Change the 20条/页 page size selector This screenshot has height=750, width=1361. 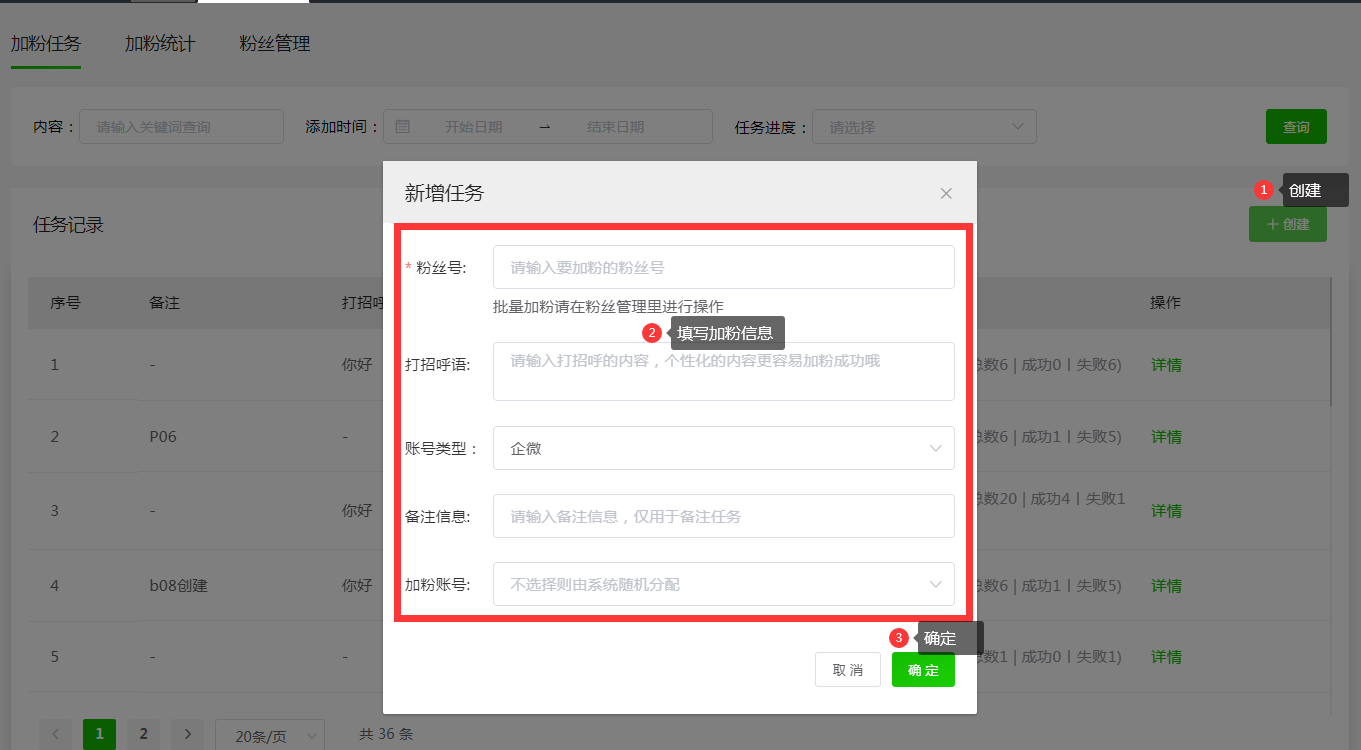coord(269,736)
